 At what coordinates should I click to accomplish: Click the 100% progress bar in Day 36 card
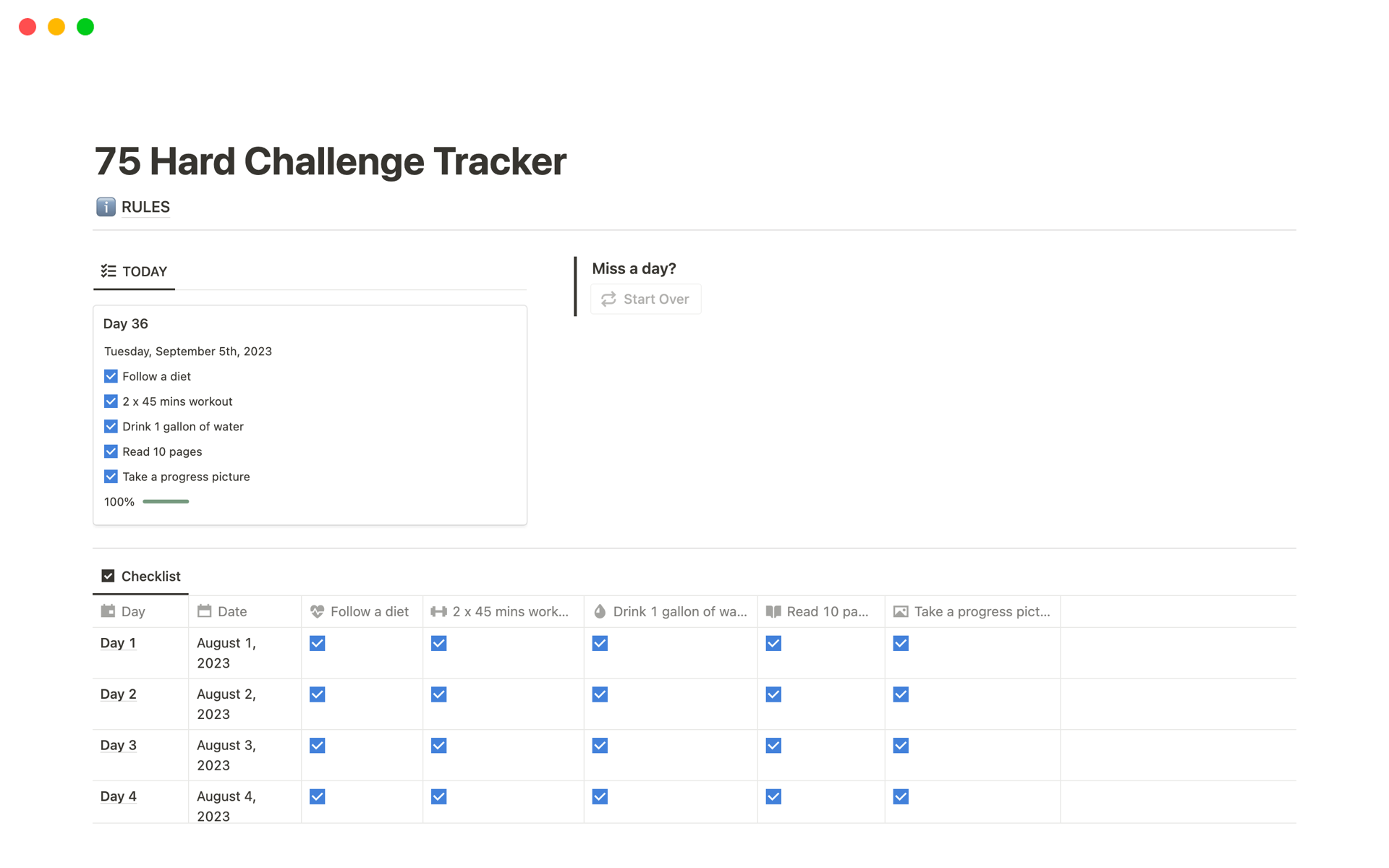pos(166,501)
